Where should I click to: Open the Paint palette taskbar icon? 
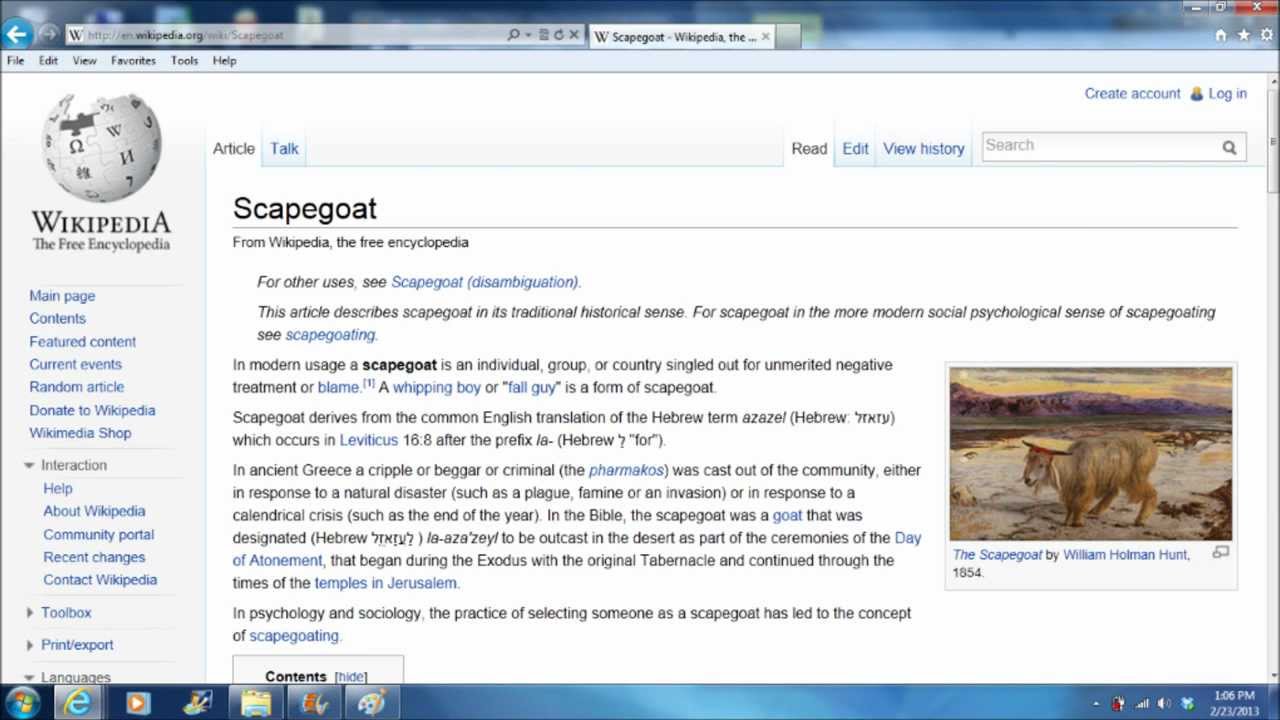click(372, 703)
